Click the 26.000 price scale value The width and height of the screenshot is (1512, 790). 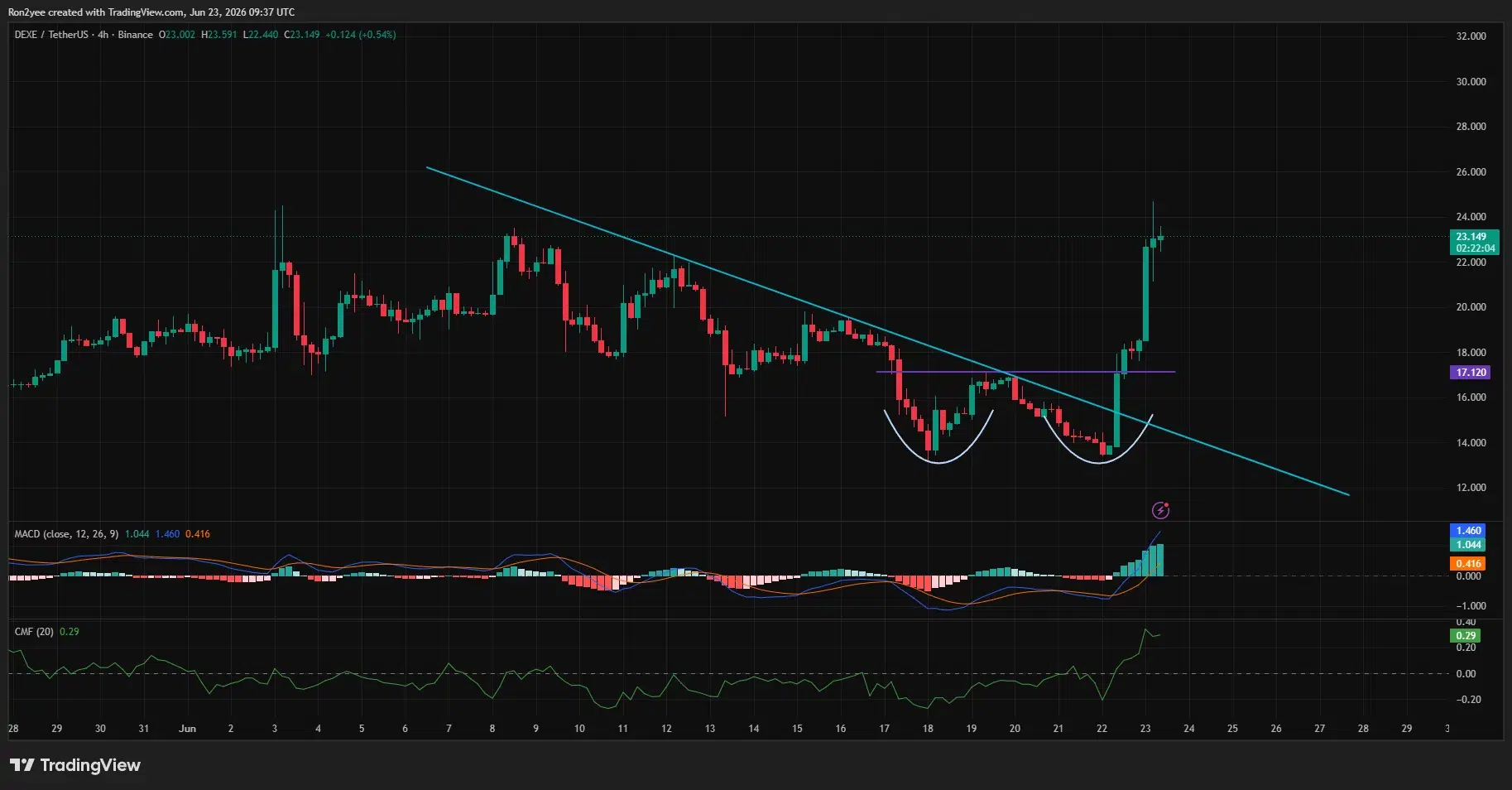(1471, 172)
